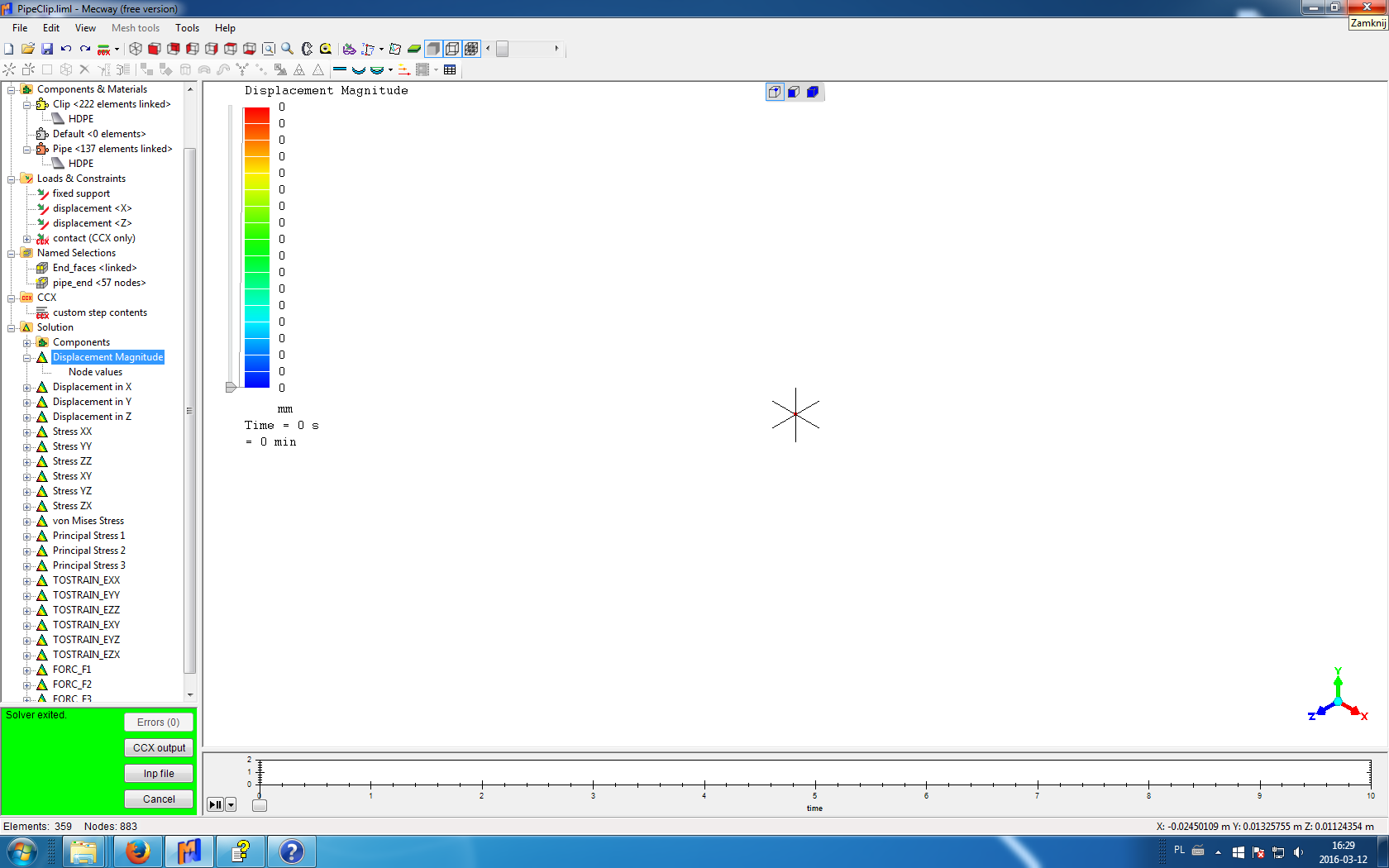Click the first red front-view cube icon
This screenshot has width=1389, height=868.
[155, 49]
